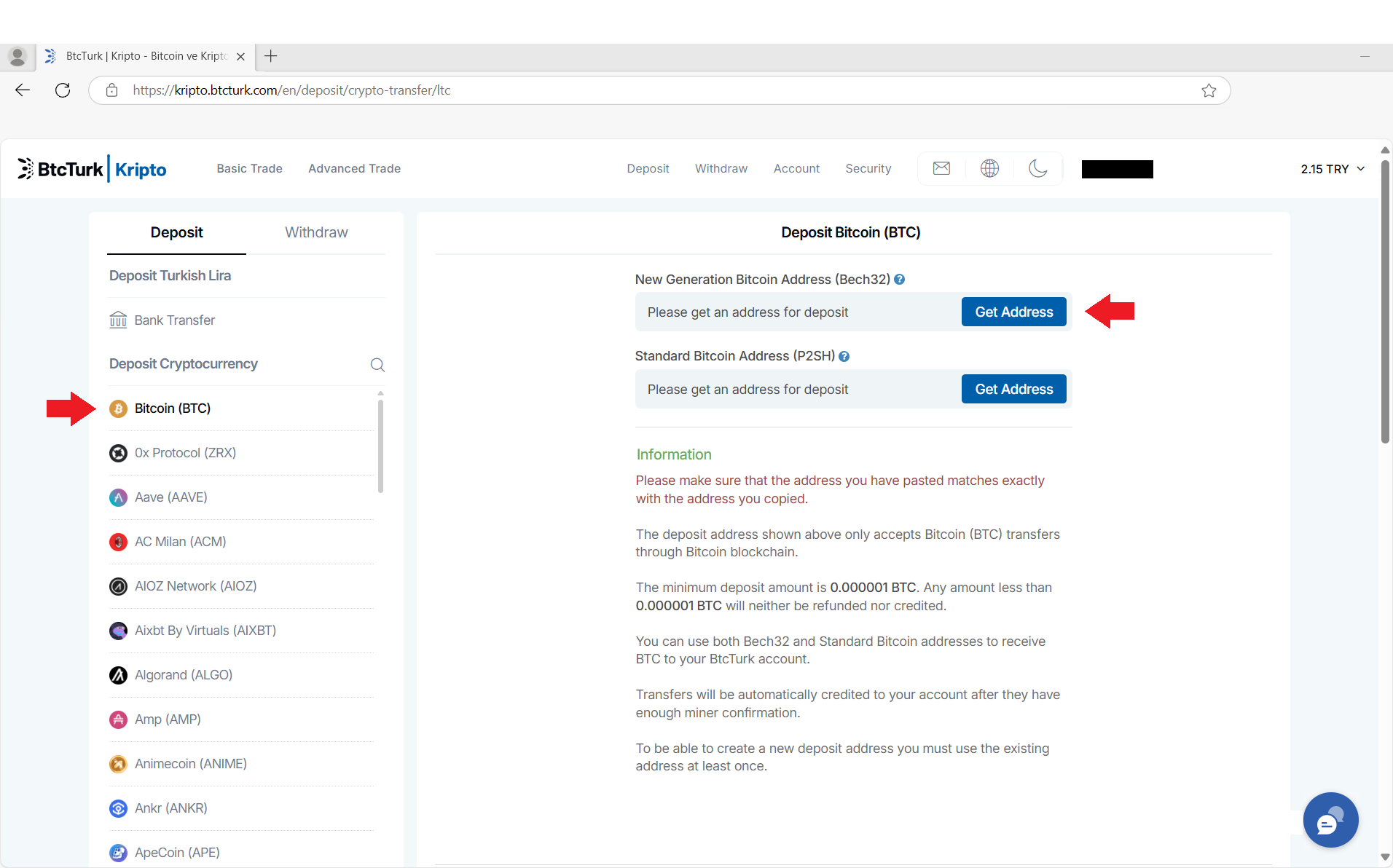
Task: Open Advanced Trade from top navigation
Action: [354, 168]
